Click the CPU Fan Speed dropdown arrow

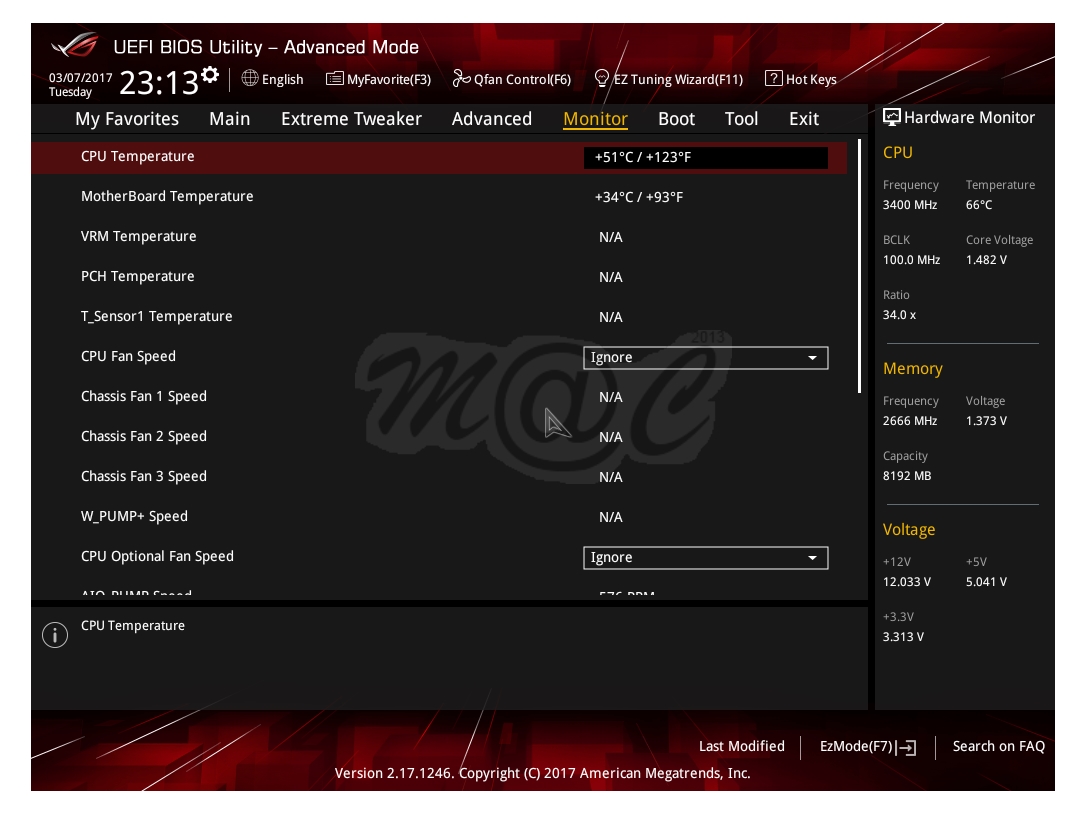click(812, 358)
